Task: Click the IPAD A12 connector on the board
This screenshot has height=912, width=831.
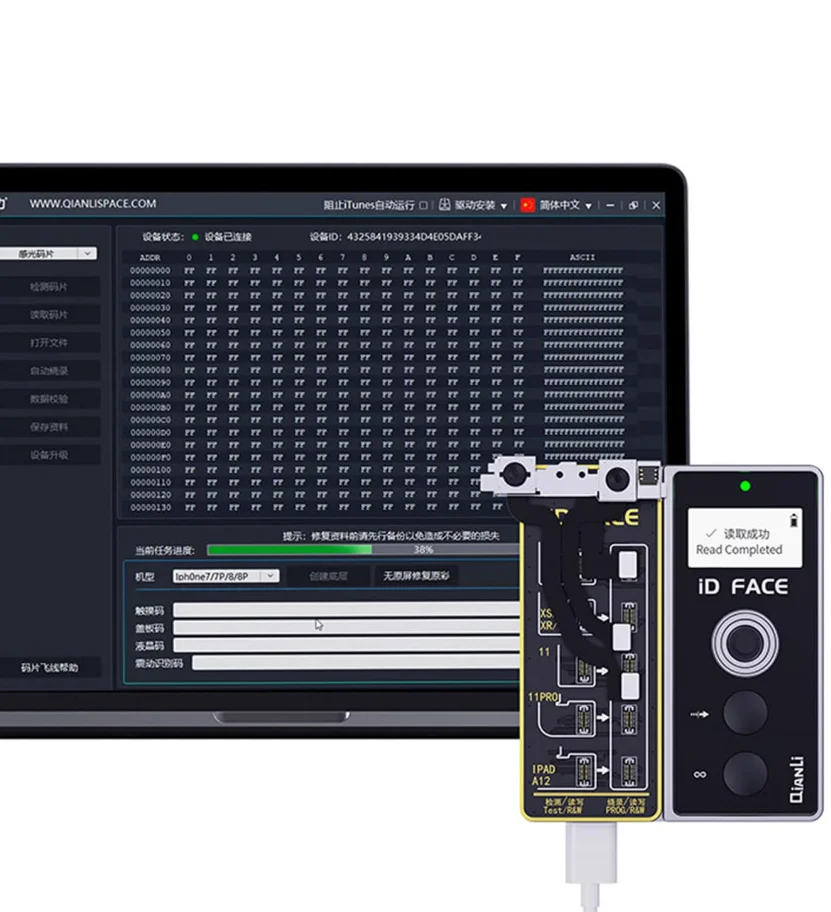Action: [x=583, y=770]
